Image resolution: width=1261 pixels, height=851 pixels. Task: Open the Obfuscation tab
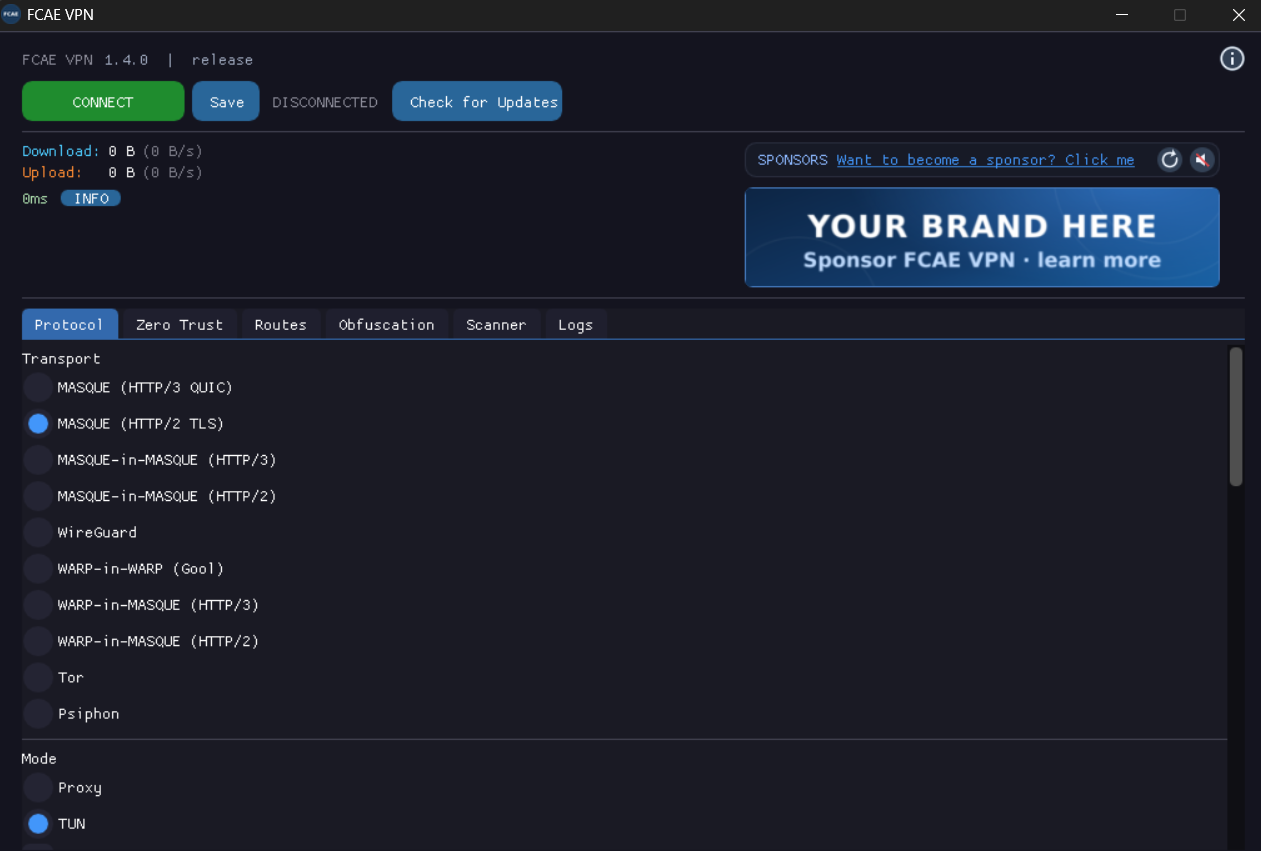tap(387, 325)
